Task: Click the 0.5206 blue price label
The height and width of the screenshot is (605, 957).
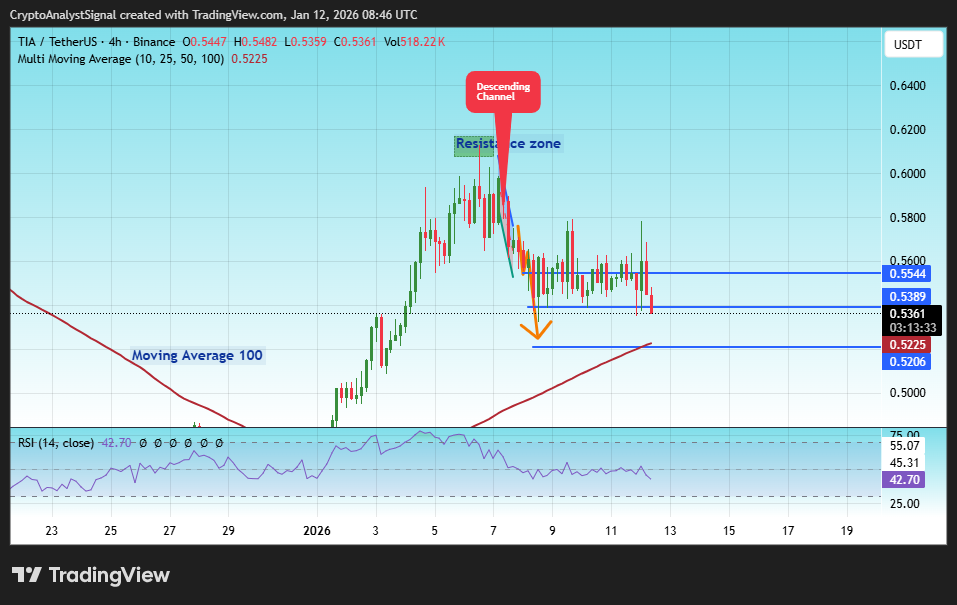Action: pos(906,362)
